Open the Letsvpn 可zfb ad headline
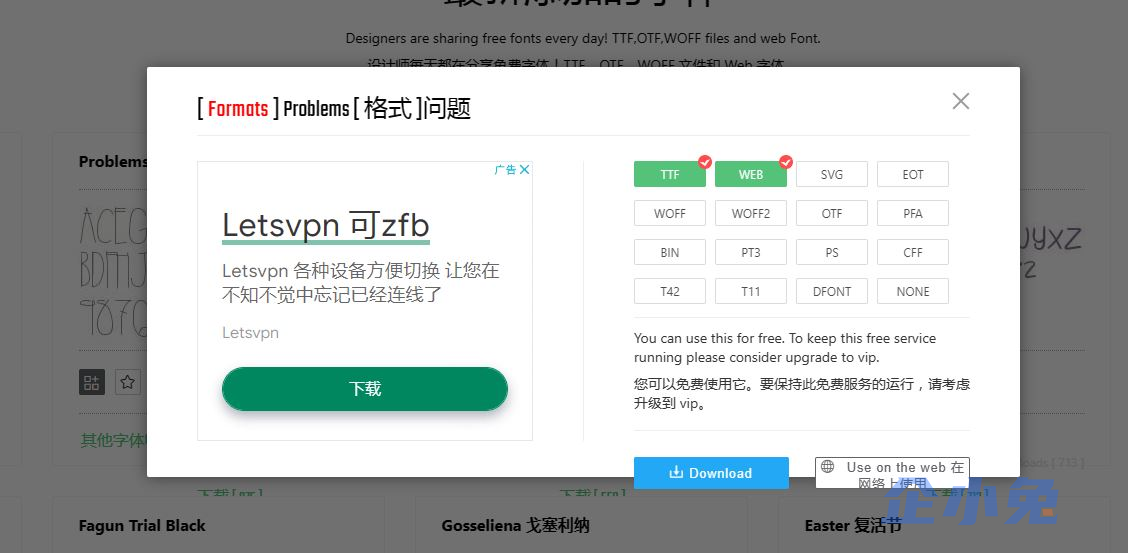This screenshot has height=553, width=1128. click(325, 226)
